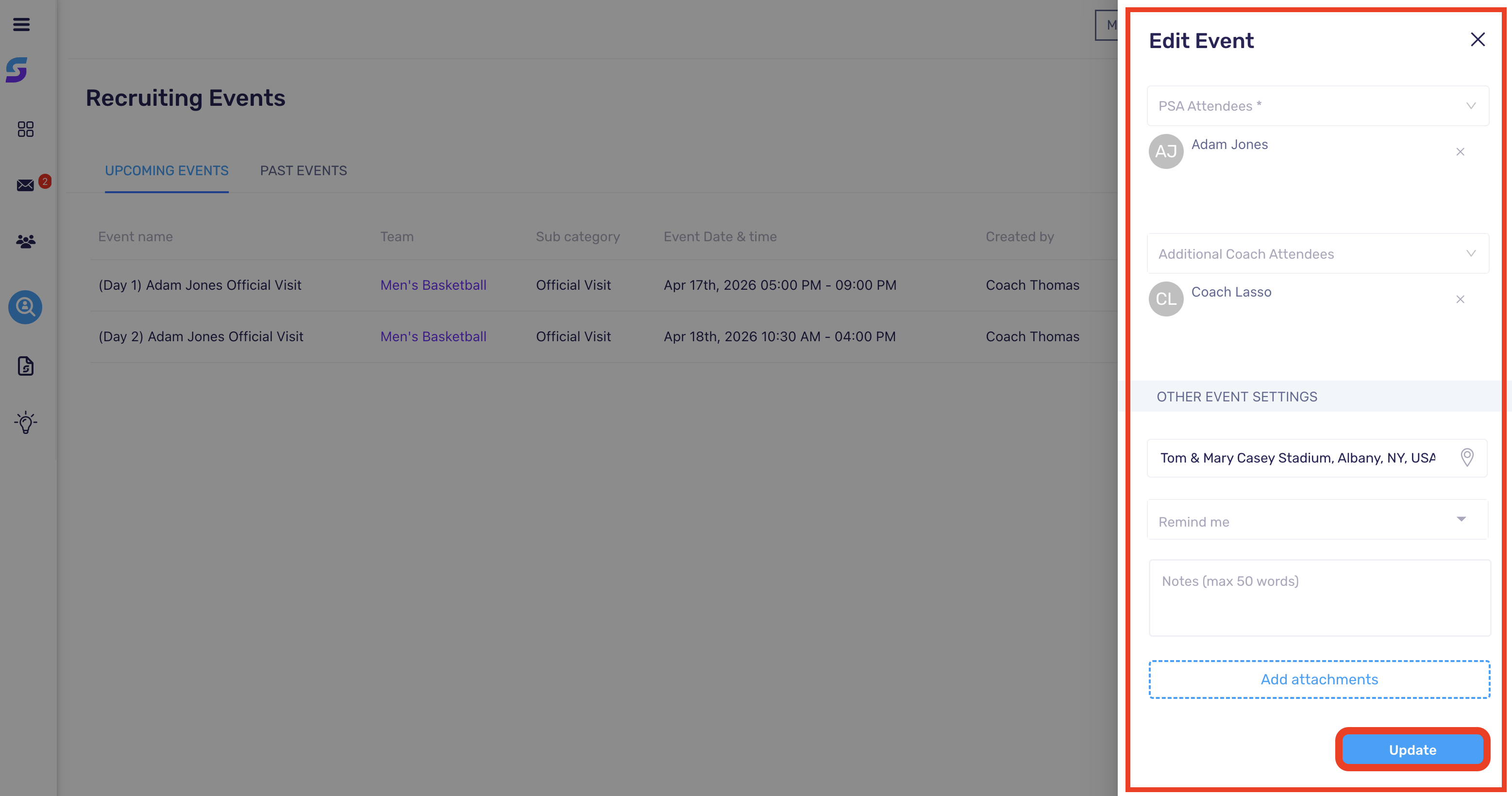This screenshot has height=796, width=1512.
Task: Switch to the Upcoming Events tab
Action: click(167, 171)
